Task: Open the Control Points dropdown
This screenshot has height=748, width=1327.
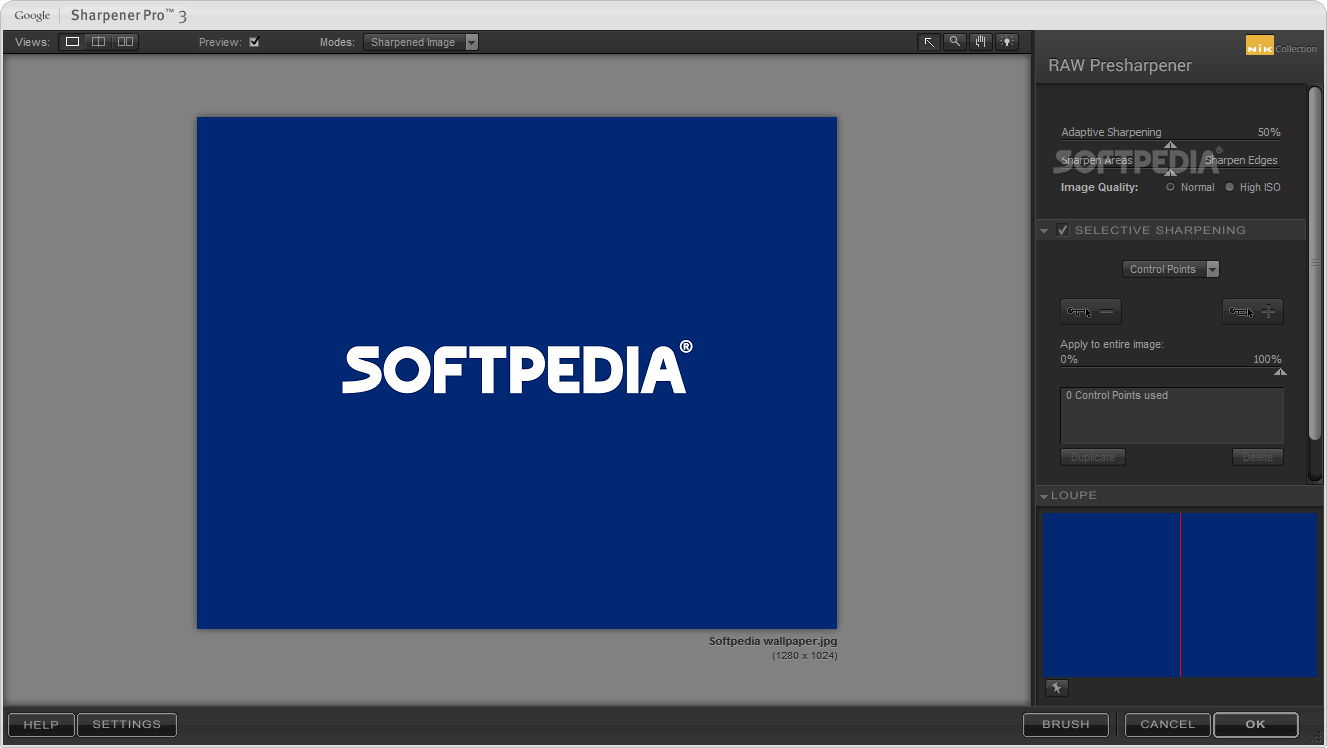Action: 1171,269
